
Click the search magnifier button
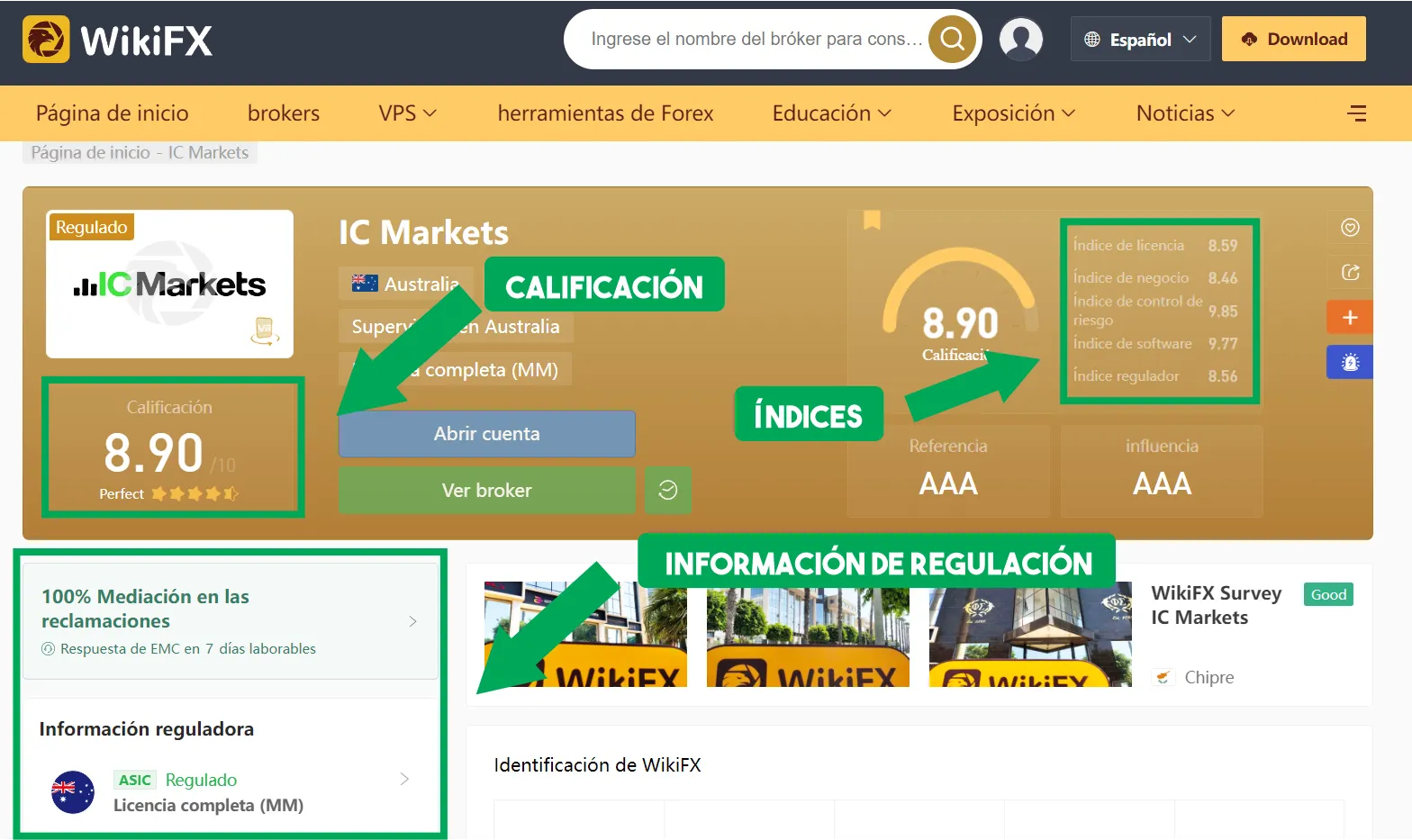pos(953,40)
